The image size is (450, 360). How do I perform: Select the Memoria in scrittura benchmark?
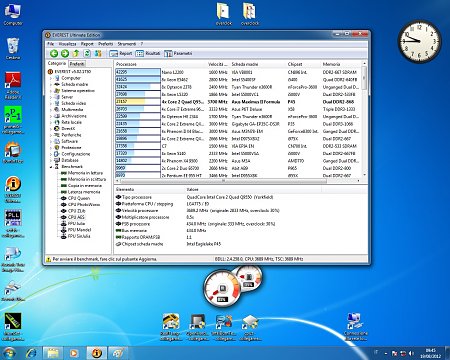coord(83,179)
